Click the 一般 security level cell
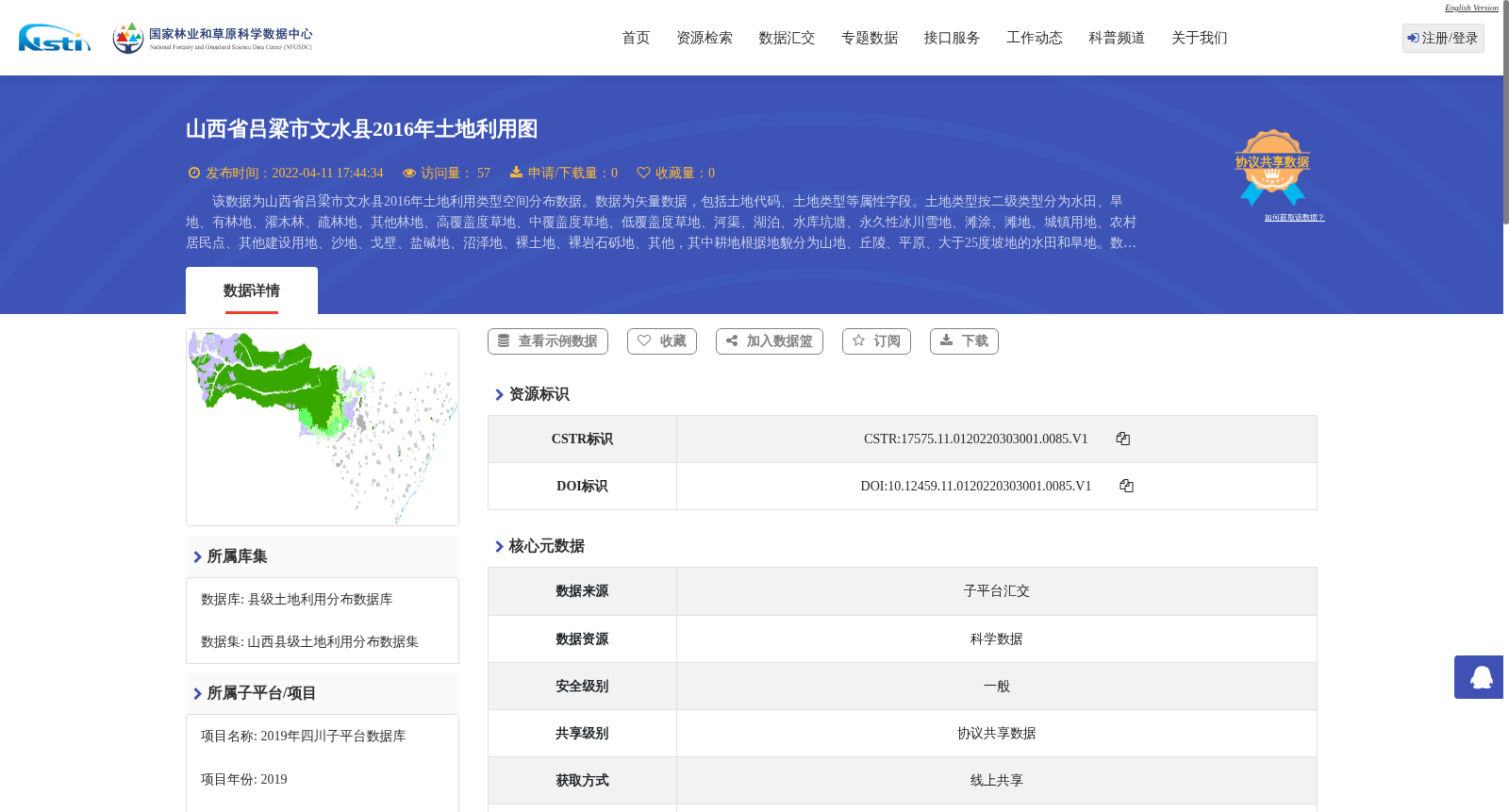 pos(997,687)
